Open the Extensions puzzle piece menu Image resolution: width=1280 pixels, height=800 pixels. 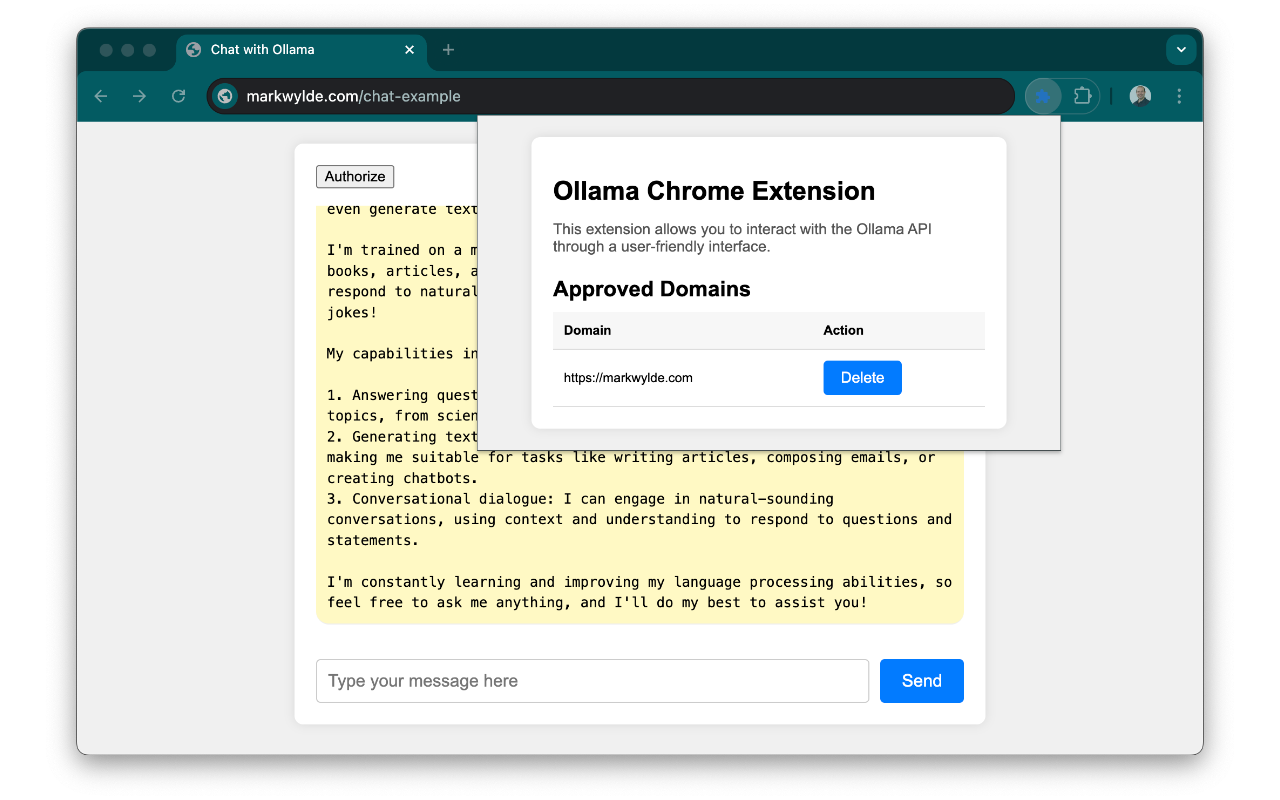click(x=1082, y=96)
